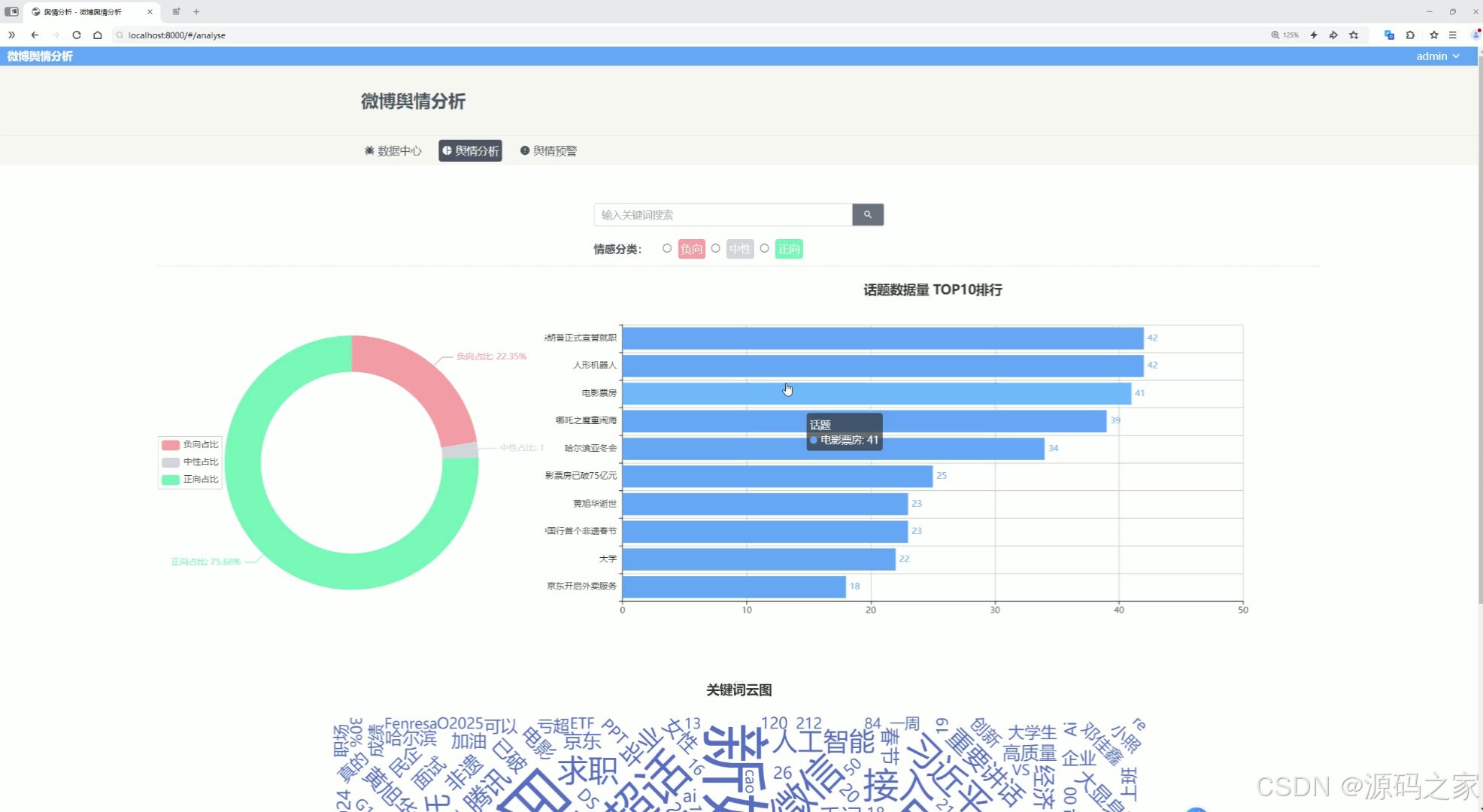Select the 正向 sentiment radio button
Image resolution: width=1483 pixels, height=812 pixels.
coord(765,249)
